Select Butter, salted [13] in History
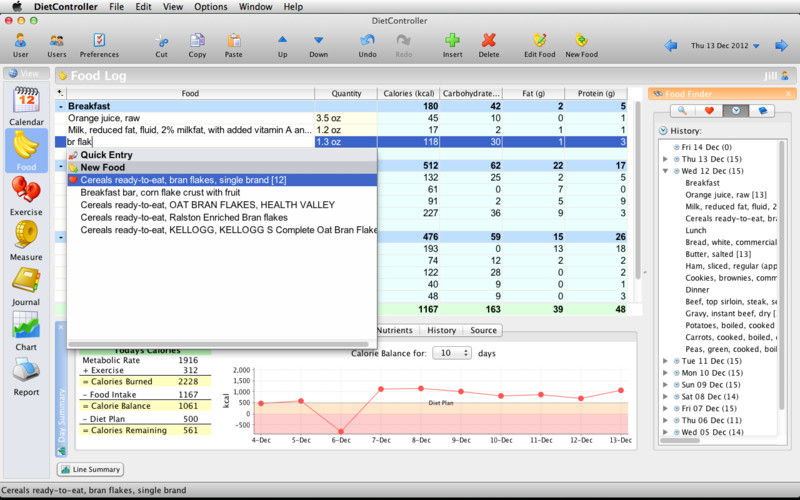The width and height of the screenshot is (800, 500). point(718,254)
